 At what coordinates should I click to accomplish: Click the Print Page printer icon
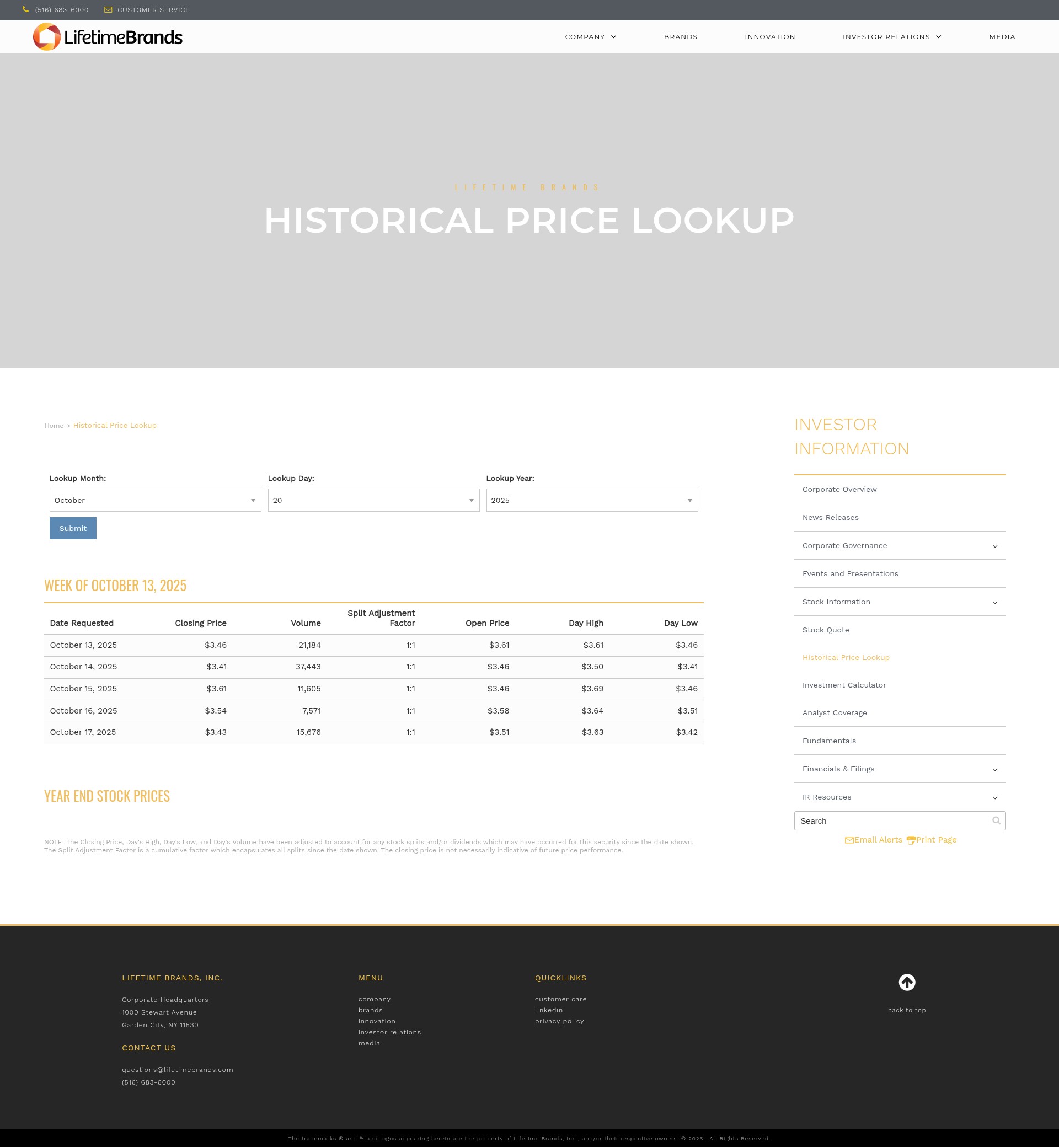click(x=911, y=840)
